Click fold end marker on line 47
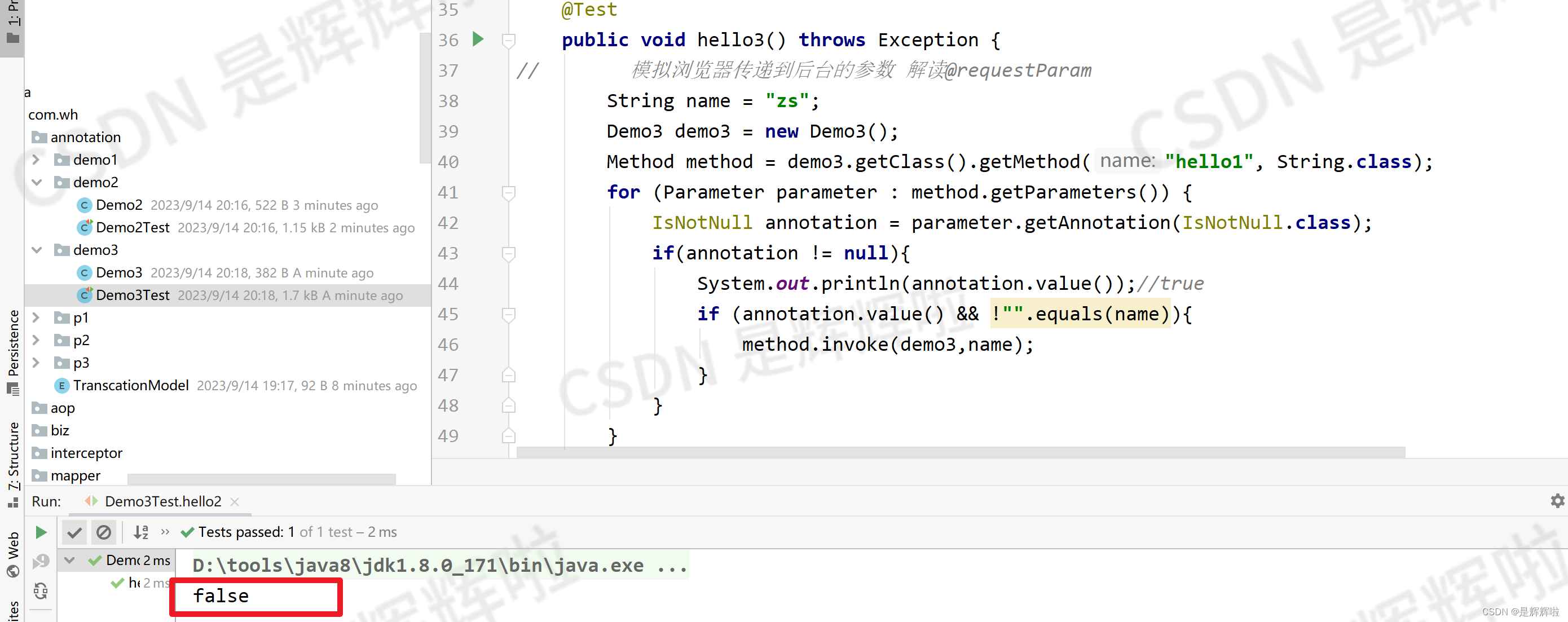 tap(509, 375)
